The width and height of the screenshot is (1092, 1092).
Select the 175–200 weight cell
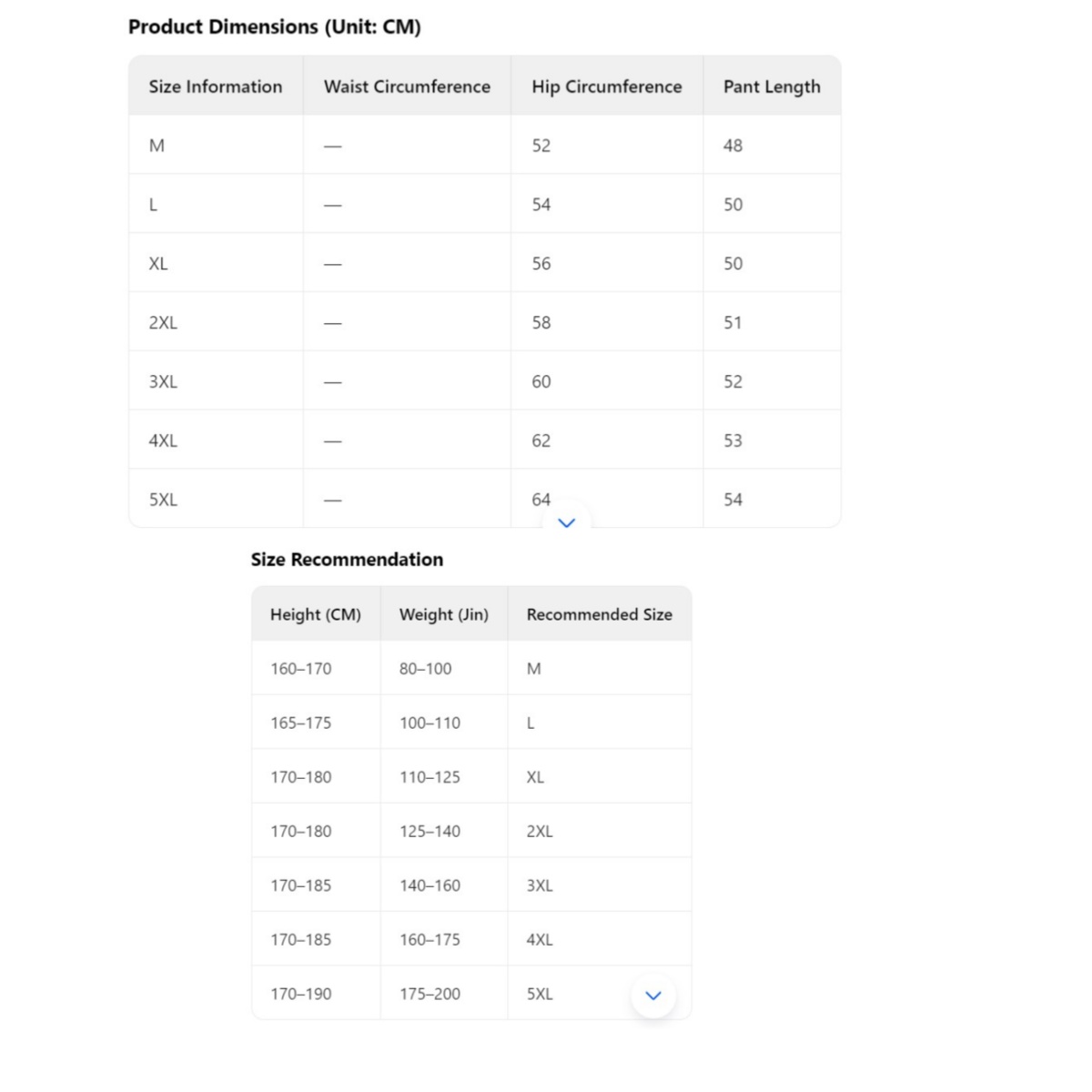[430, 994]
